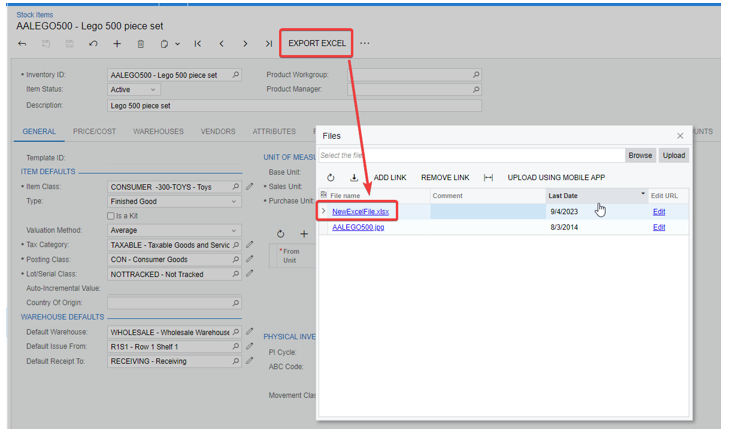This screenshot has height=435, width=731.
Task: Check the Is a Kit checkbox
Action: (112, 216)
